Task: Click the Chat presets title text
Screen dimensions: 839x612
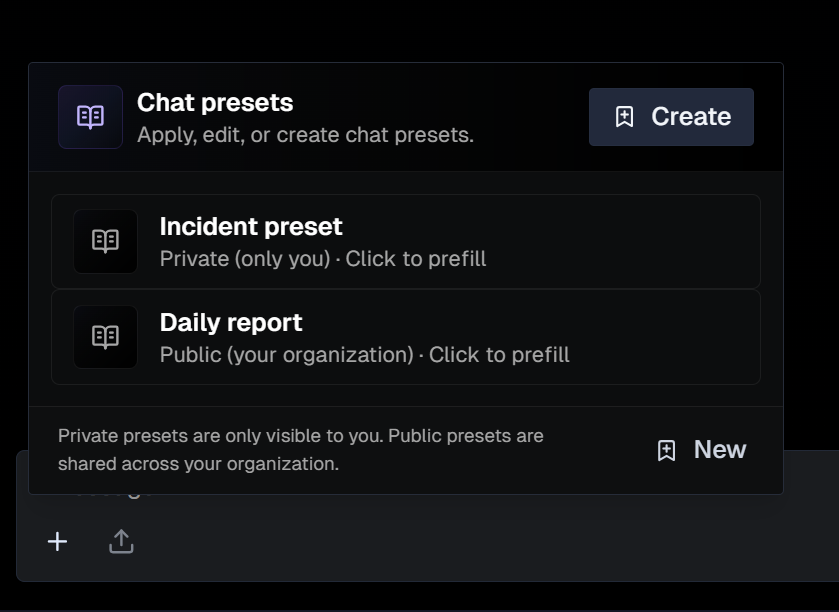Action: 213,102
